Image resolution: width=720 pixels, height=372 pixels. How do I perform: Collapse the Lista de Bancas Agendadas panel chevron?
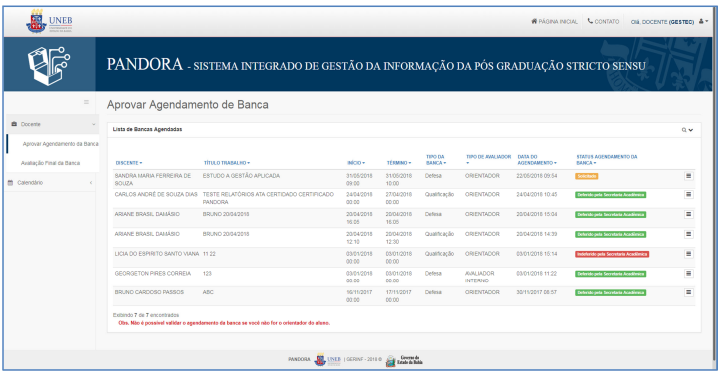(x=691, y=130)
